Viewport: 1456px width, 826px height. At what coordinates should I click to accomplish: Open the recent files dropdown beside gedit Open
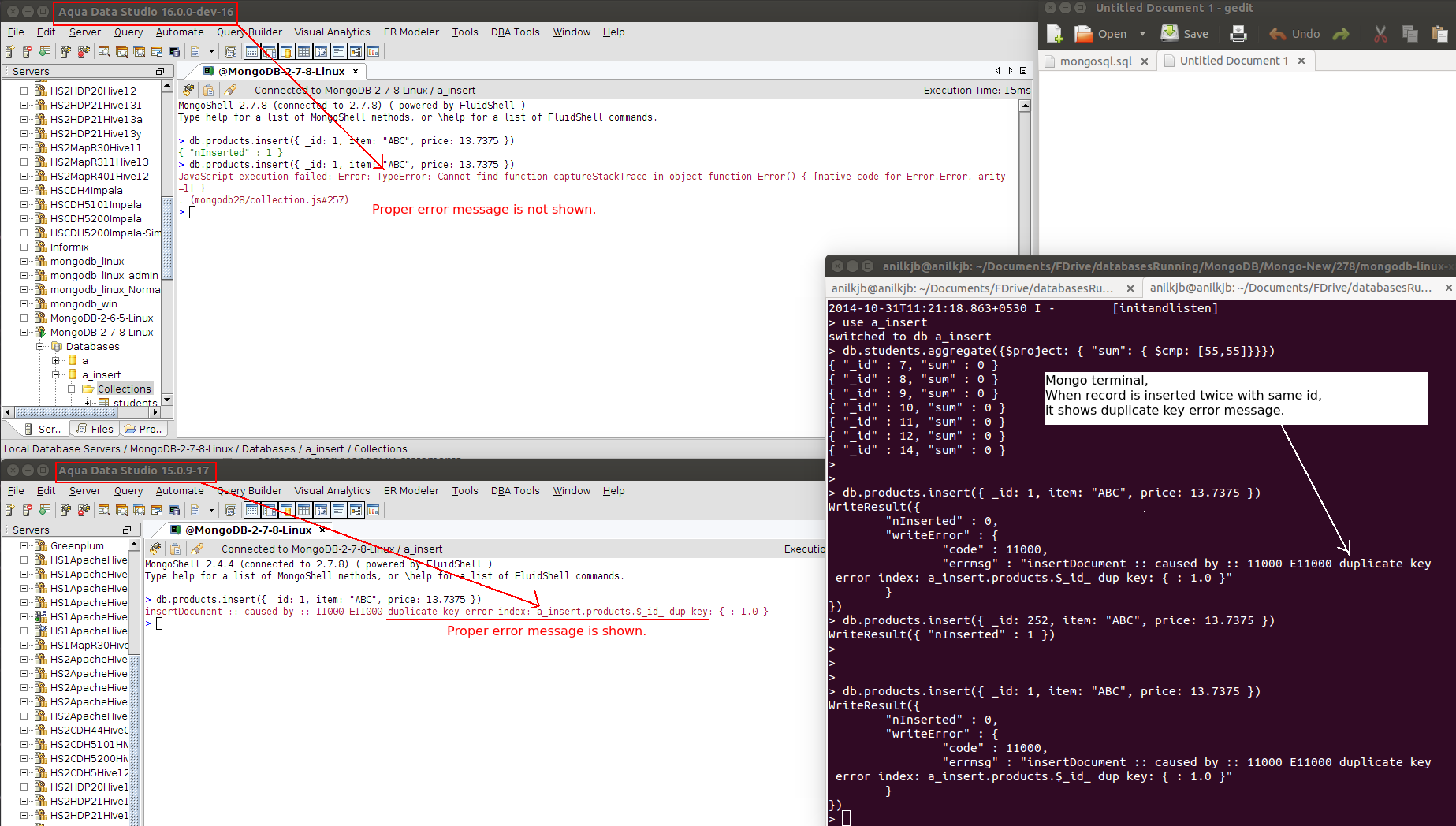pos(1142,34)
